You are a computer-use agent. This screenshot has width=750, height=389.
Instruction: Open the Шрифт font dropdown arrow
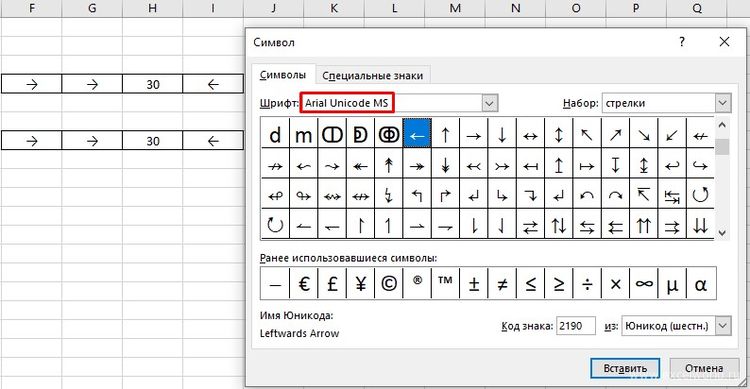489,103
